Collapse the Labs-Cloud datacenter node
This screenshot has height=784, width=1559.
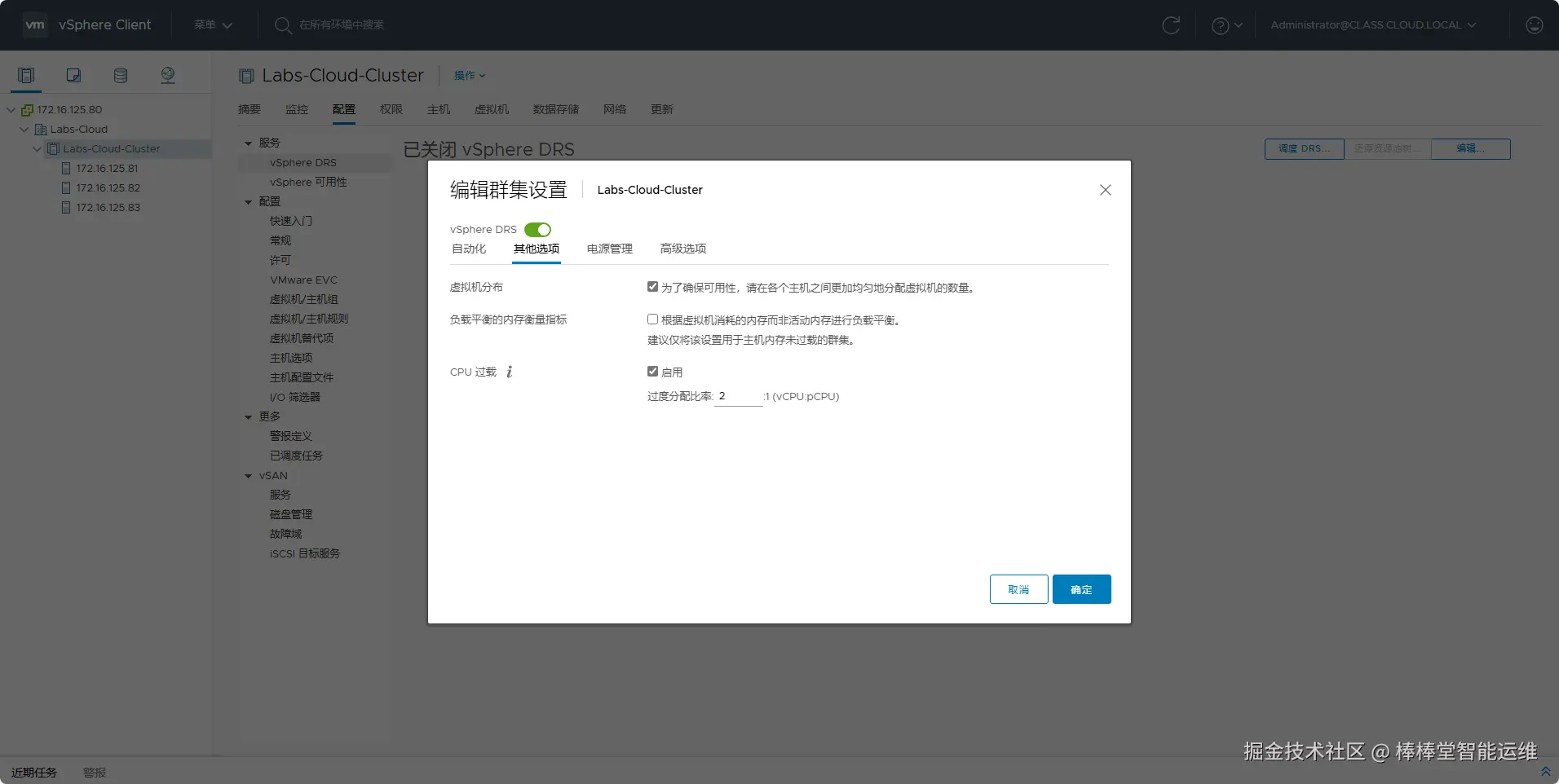click(24, 130)
